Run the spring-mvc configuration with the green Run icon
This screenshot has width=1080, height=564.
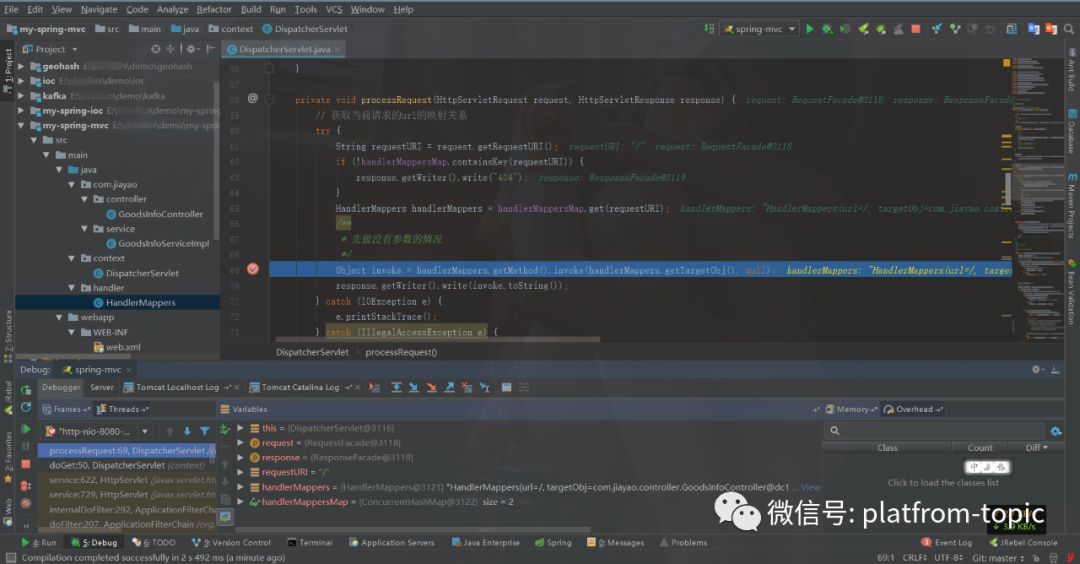coord(810,29)
